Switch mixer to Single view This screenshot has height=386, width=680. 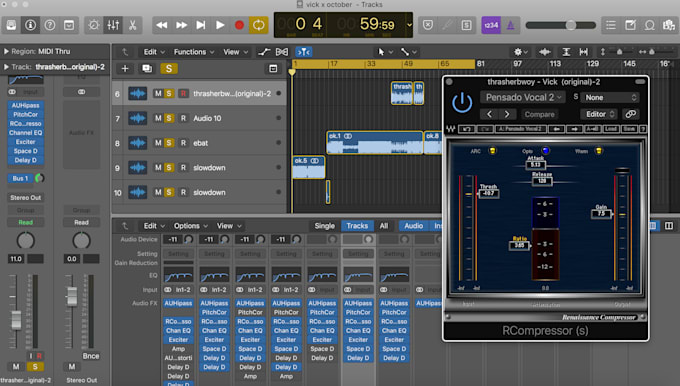click(x=324, y=226)
